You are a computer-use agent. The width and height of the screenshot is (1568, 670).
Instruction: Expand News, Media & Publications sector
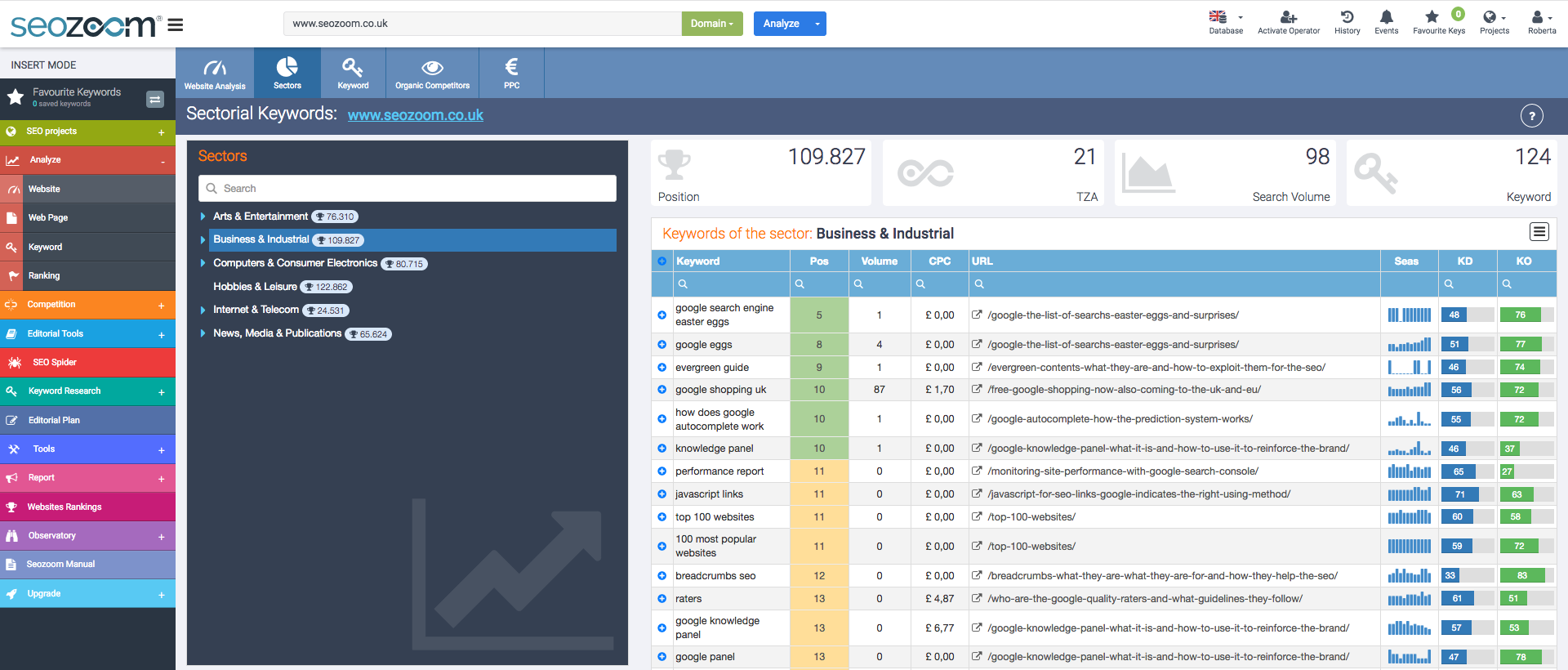coord(203,333)
